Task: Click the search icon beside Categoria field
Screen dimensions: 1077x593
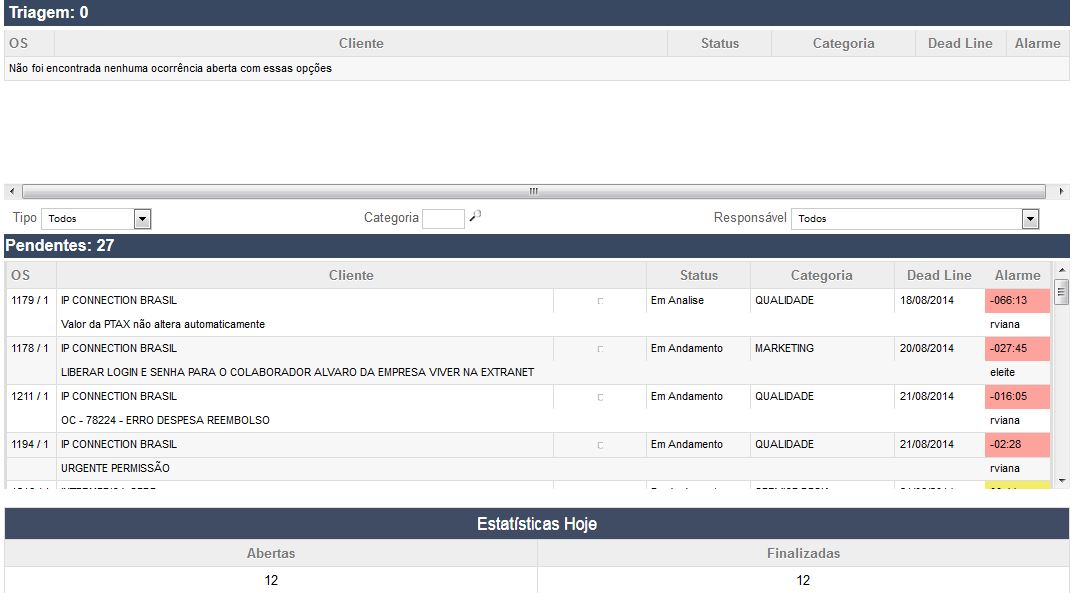Action: coord(476,216)
